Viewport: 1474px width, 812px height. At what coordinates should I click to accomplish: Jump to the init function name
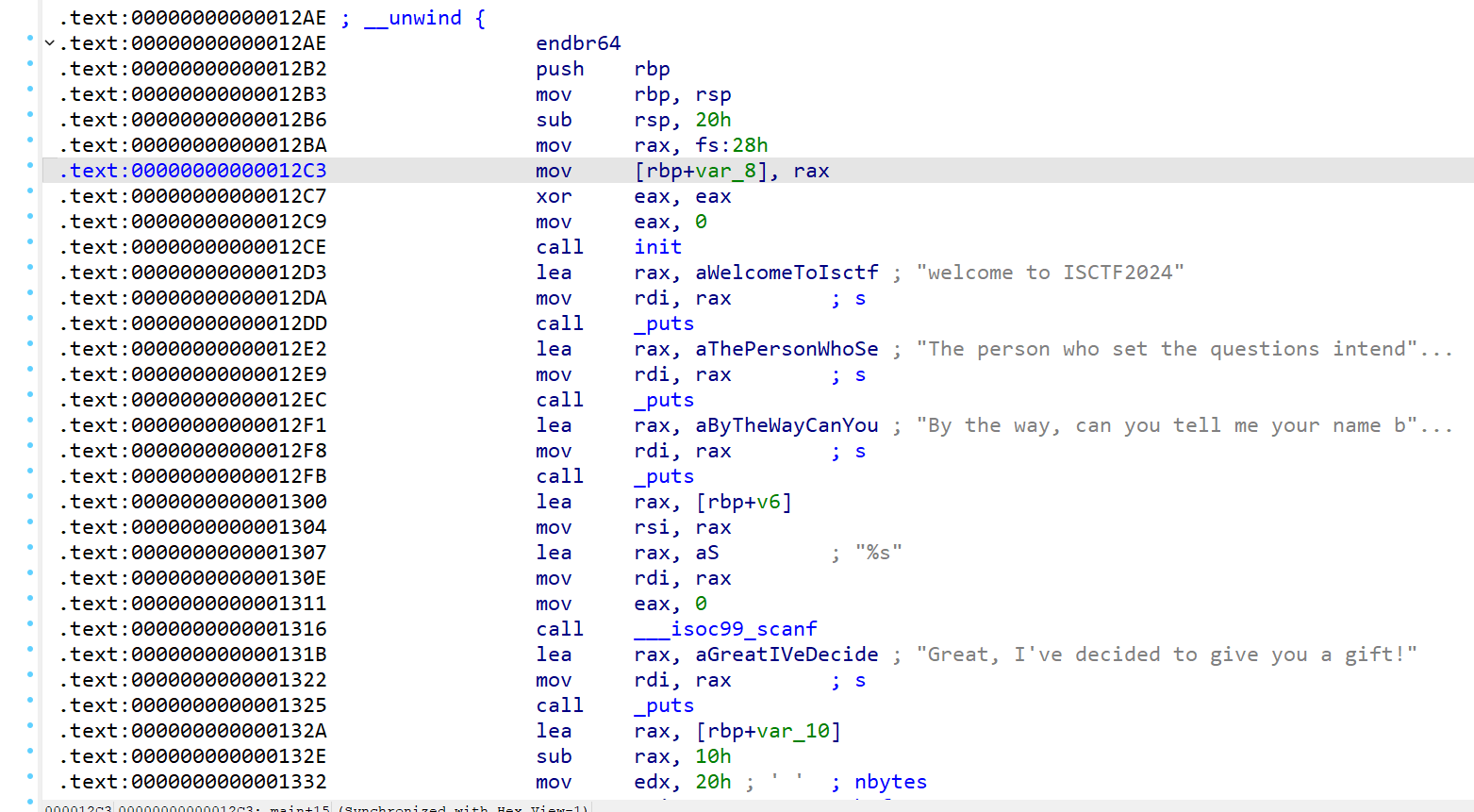click(x=657, y=247)
